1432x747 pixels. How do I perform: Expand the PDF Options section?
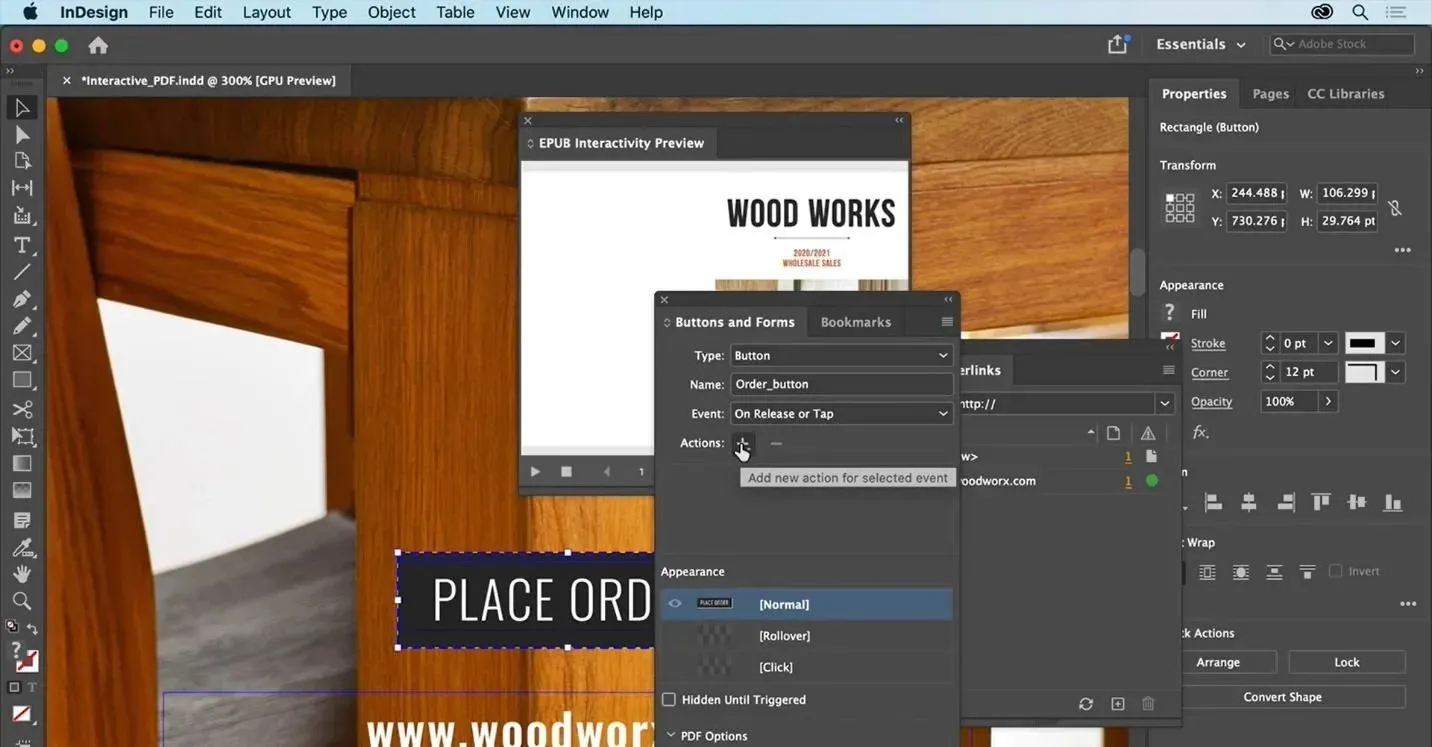[670, 735]
